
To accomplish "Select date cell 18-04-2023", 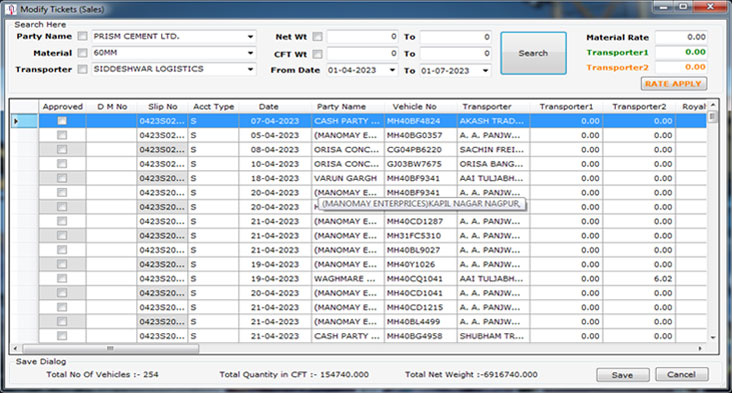I will coord(274,178).
